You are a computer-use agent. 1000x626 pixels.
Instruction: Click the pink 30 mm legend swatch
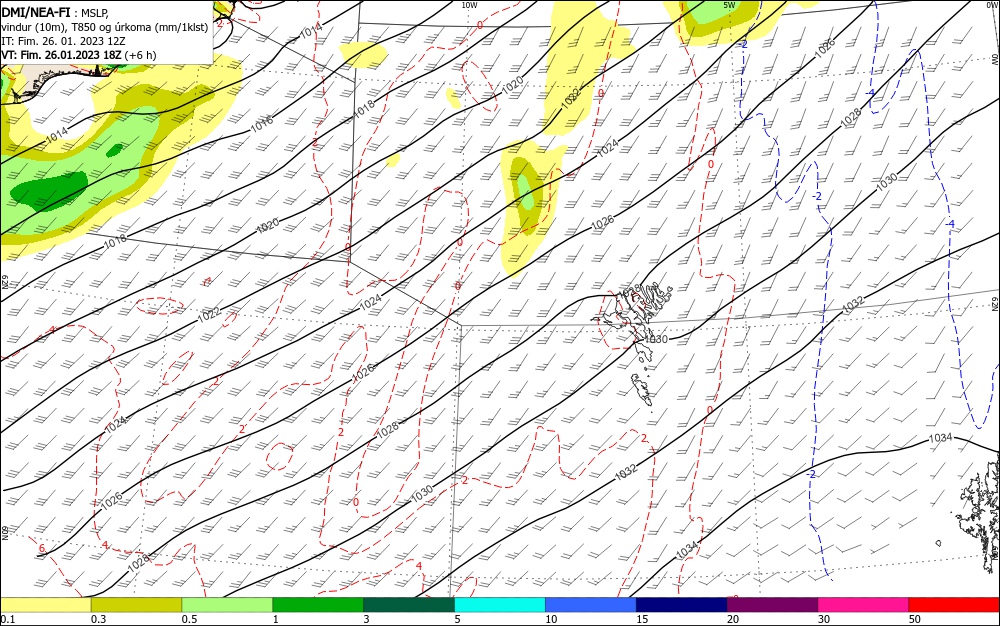click(x=864, y=605)
